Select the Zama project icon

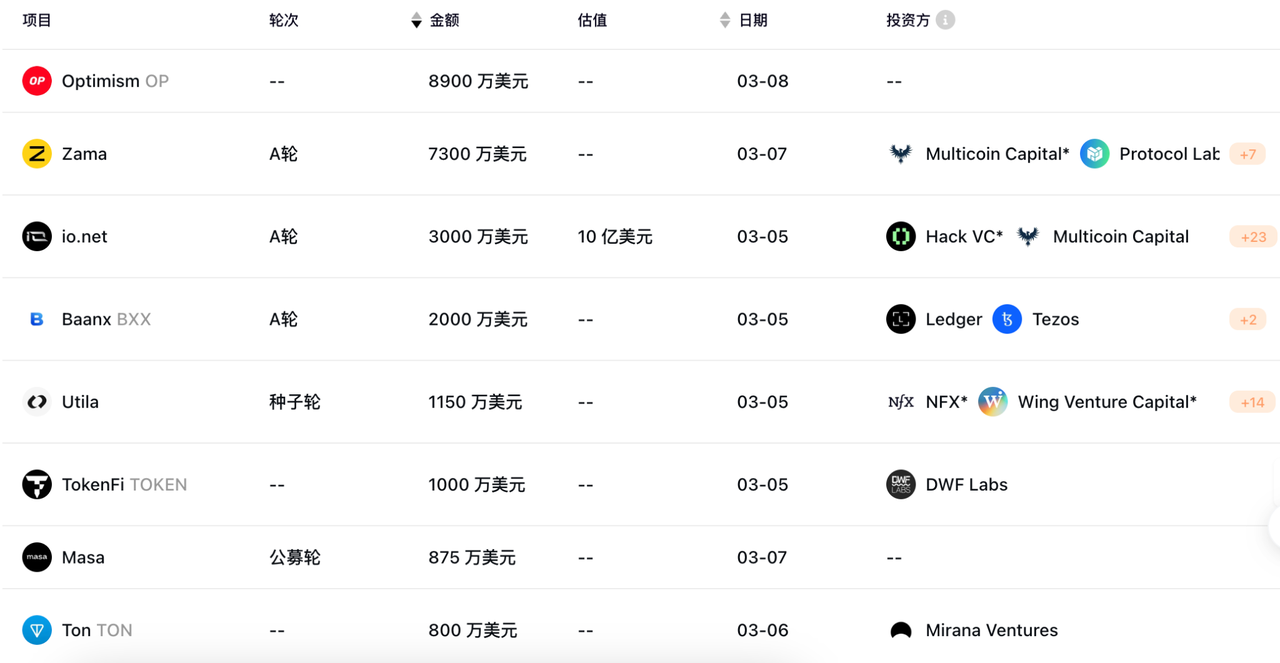36,153
